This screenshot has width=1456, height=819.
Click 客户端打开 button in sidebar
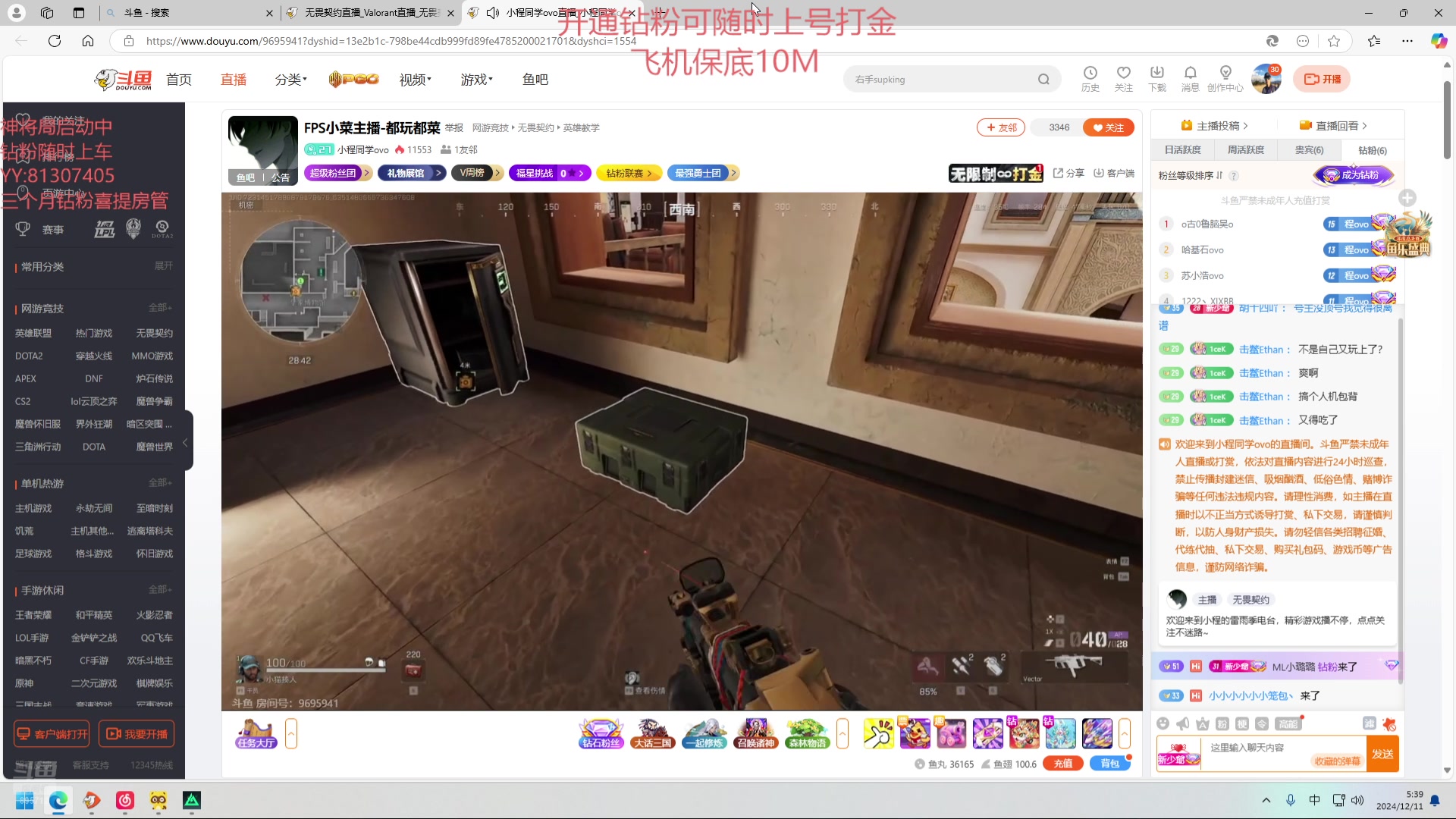[52, 734]
